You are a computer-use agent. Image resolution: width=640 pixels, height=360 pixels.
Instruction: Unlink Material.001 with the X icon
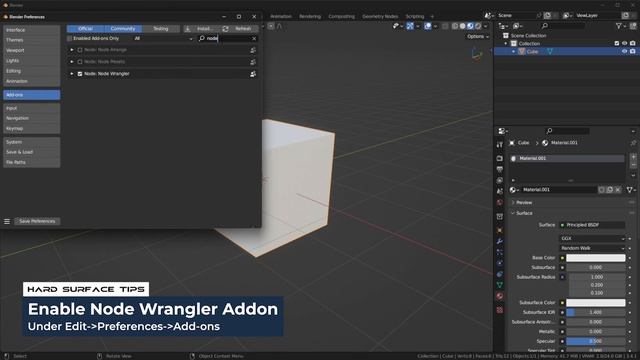pyautogui.click(x=618, y=190)
